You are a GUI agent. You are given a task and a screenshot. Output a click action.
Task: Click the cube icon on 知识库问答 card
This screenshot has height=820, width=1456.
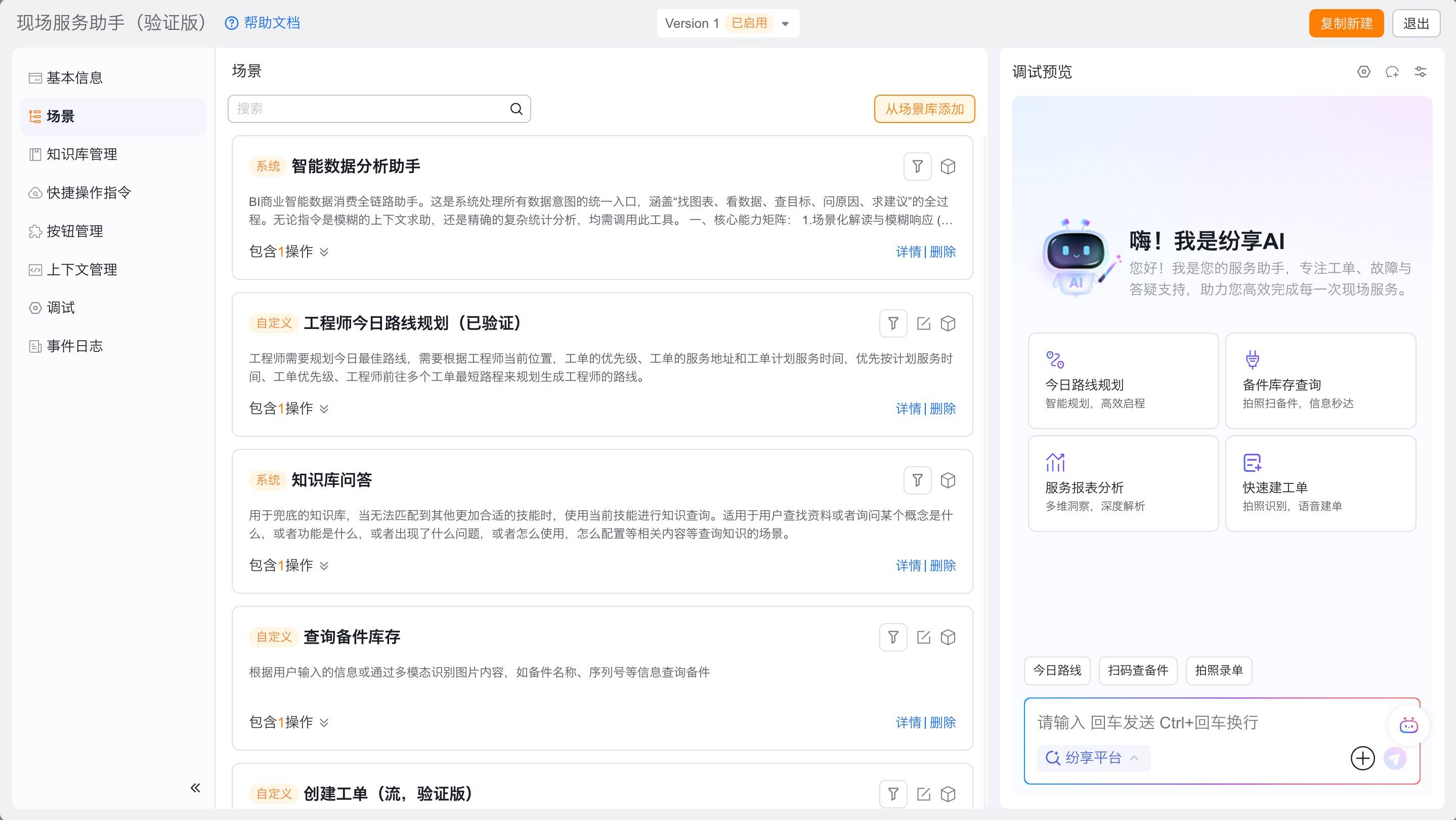point(948,480)
